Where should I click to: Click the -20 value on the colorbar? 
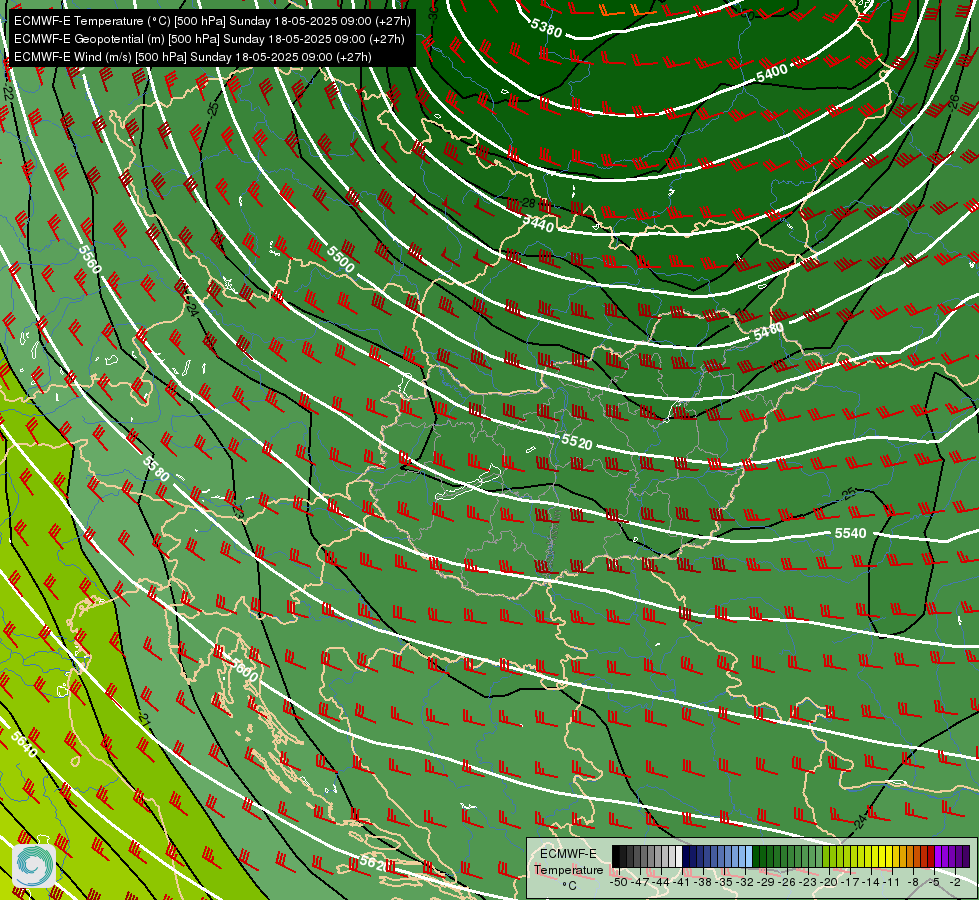829,883
